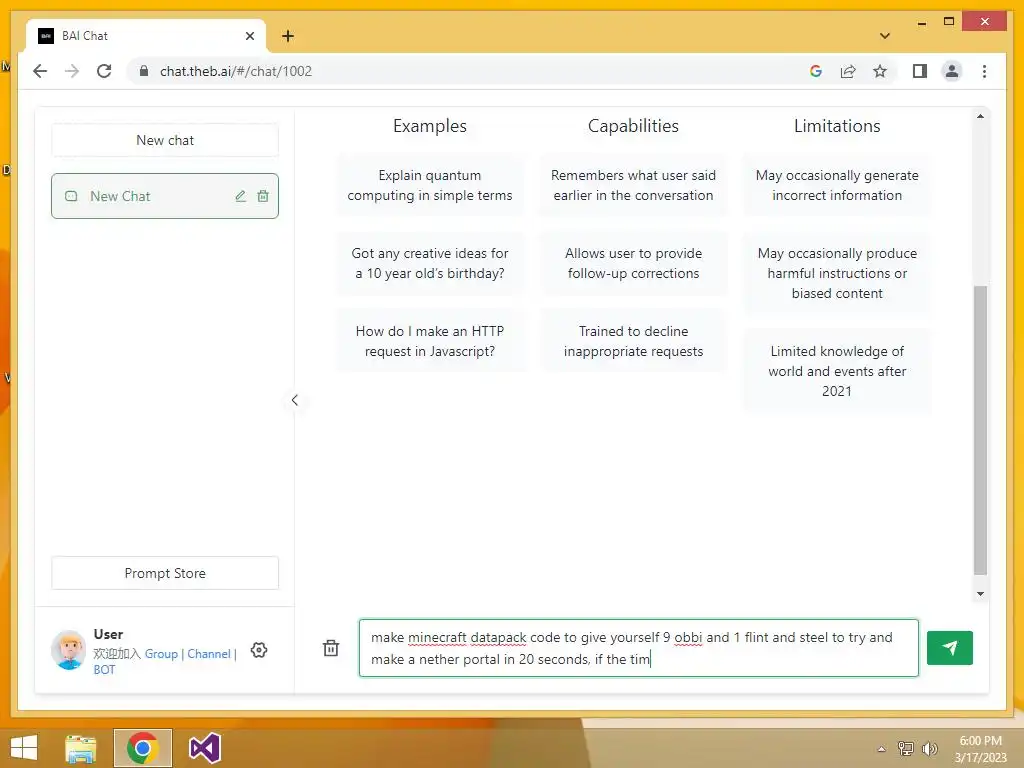The image size is (1024, 768).
Task: Click the May occasionally generate incorrect information card
Action: pos(837,185)
